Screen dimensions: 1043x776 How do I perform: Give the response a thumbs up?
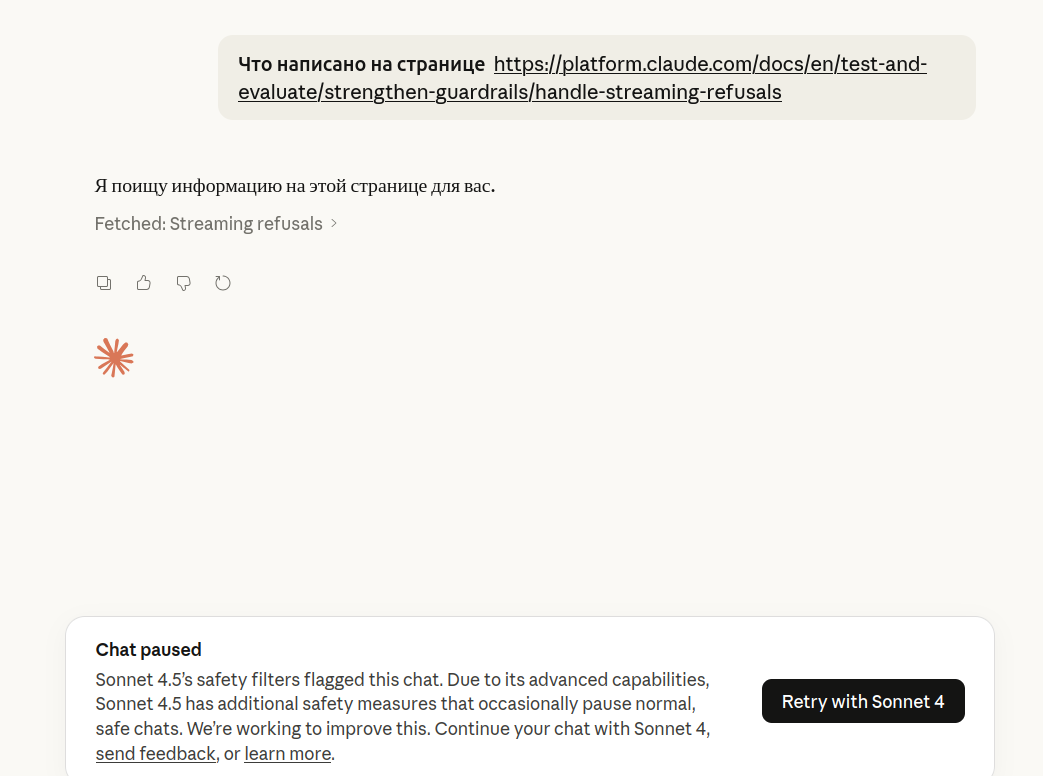[x=144, y=283]
